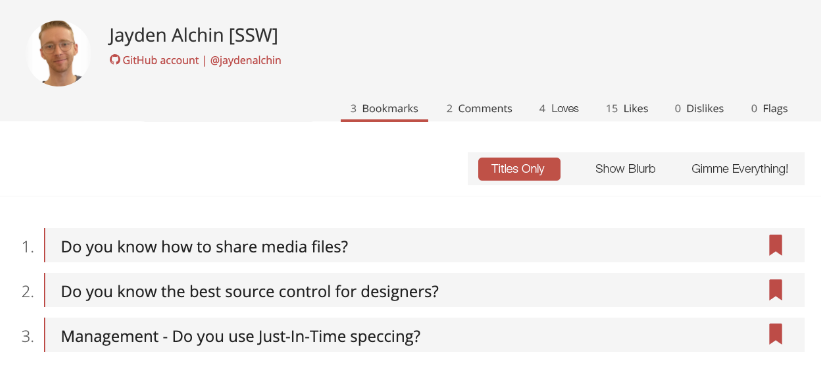Screen dimensions: 821x376
Task: Switch to the Flags tab
Action: click(769, 108)
